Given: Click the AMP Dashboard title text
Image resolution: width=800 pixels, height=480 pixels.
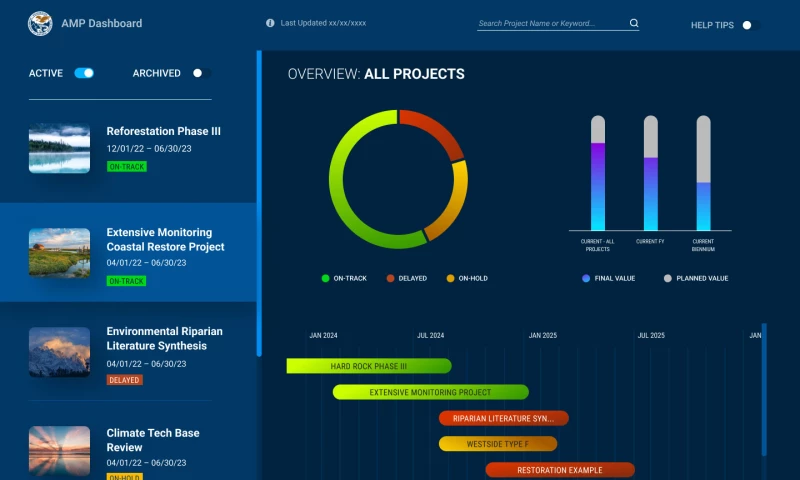Looking at the screenshot, I should (x=102, y=23).
